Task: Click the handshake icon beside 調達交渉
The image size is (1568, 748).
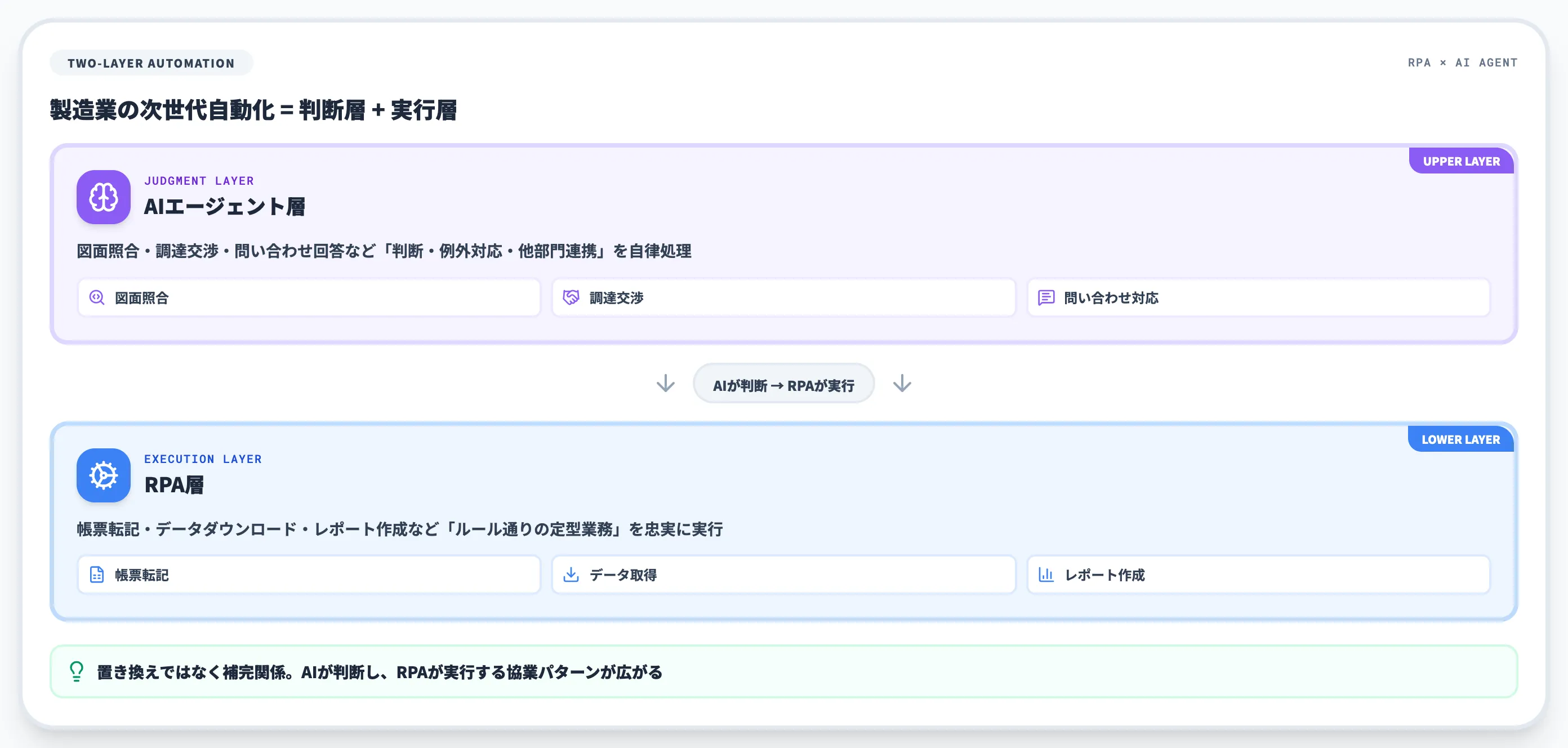Action: (x=571, y=298)
